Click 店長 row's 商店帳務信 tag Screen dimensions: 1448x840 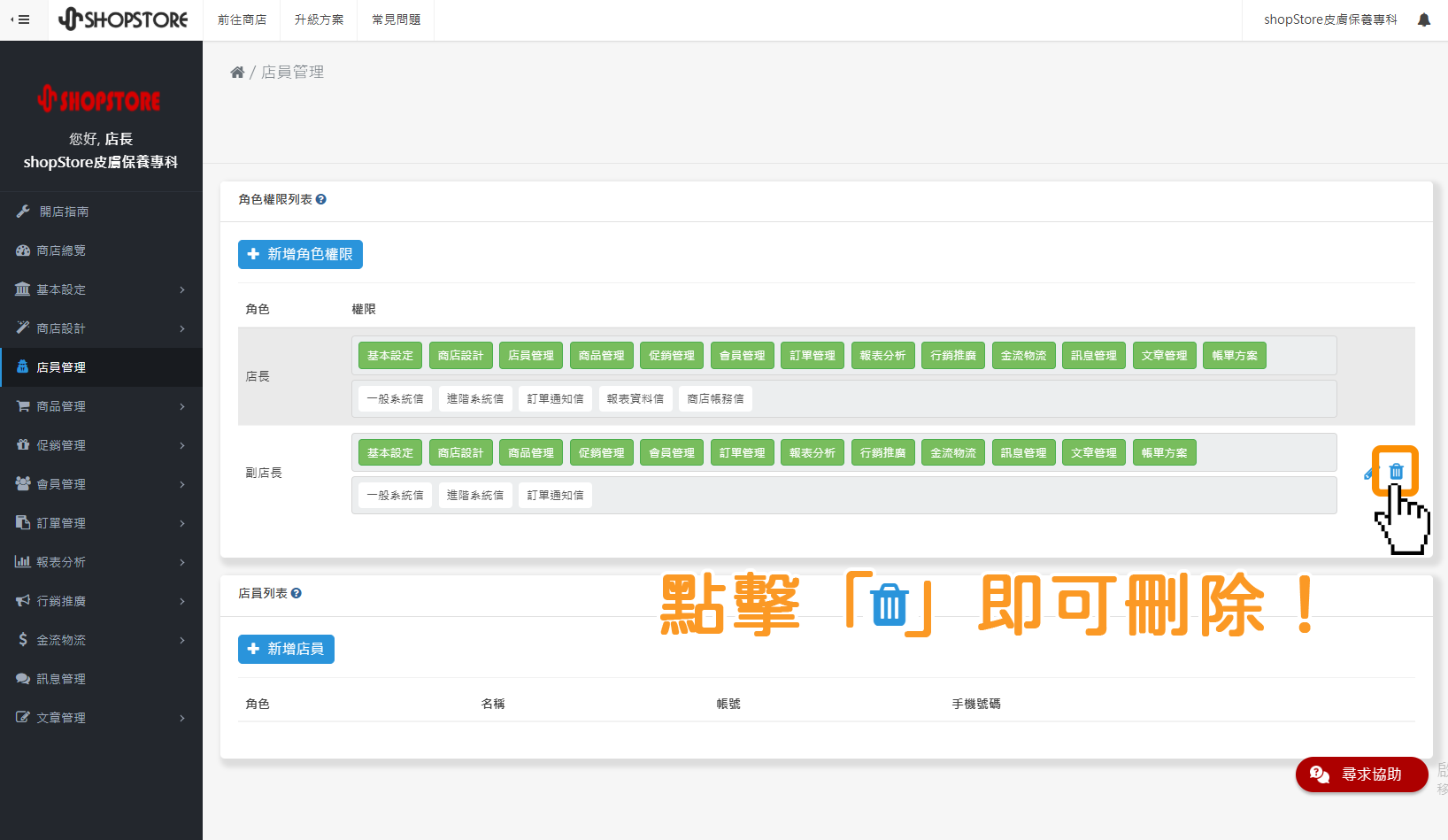[x=716, y=399]
